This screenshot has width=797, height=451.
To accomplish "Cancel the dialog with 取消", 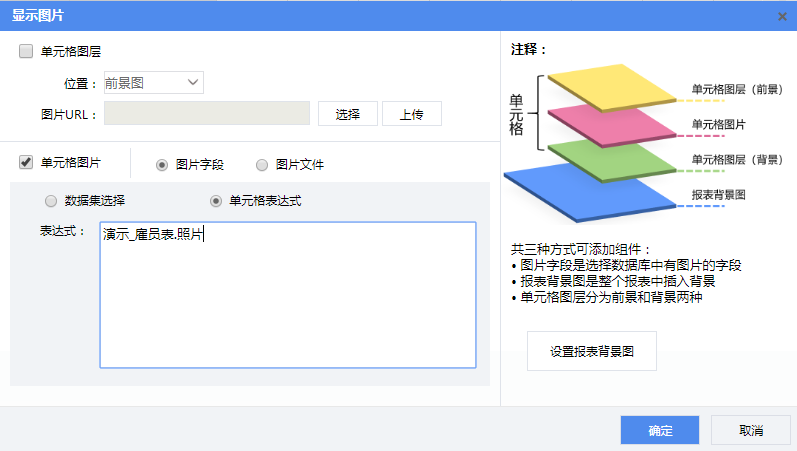I will (x=750, y=430).
